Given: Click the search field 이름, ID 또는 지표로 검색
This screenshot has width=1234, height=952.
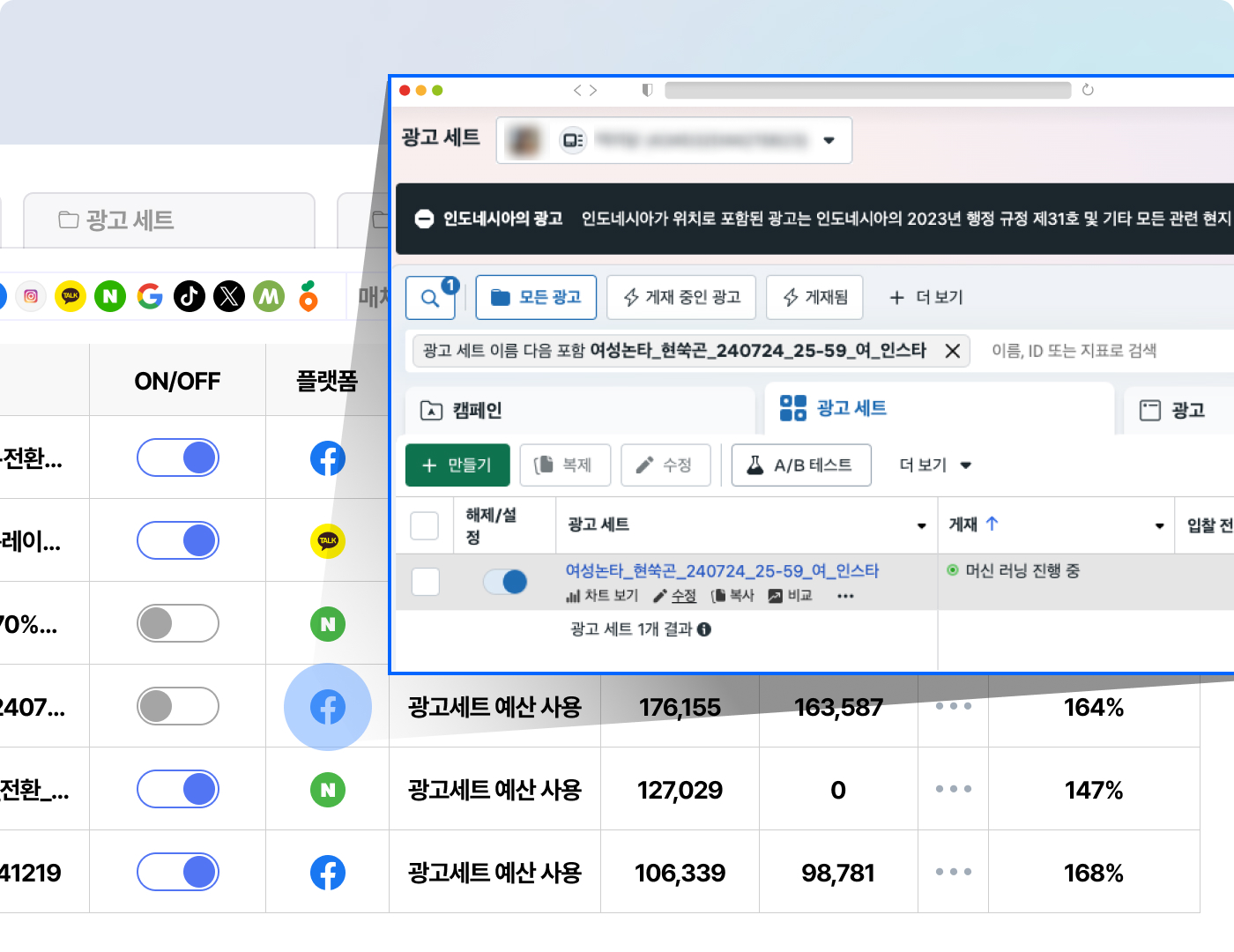Looking at the screenshot, I should pos(1074,351).
